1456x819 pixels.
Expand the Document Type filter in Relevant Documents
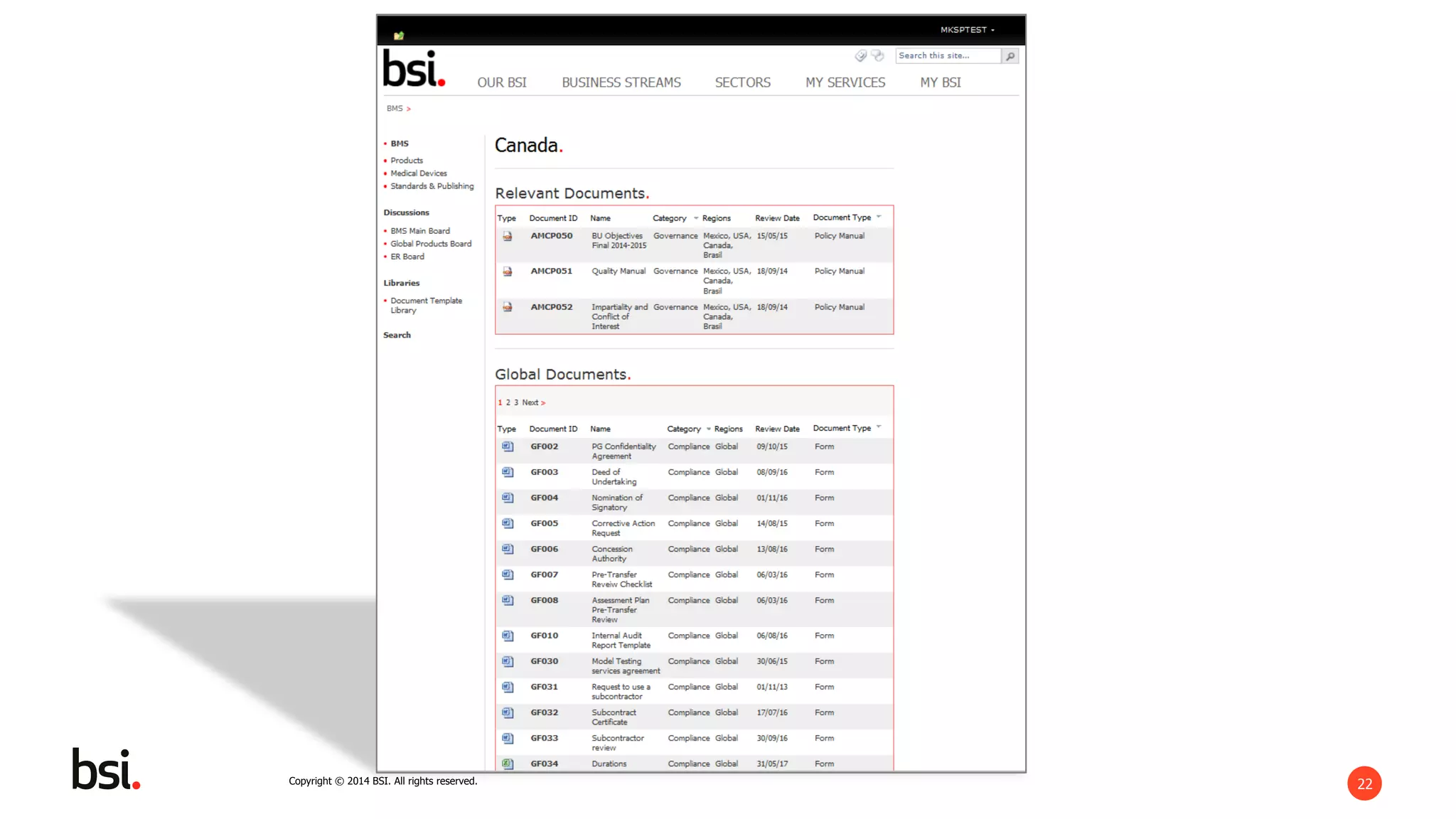pos(879,217)
